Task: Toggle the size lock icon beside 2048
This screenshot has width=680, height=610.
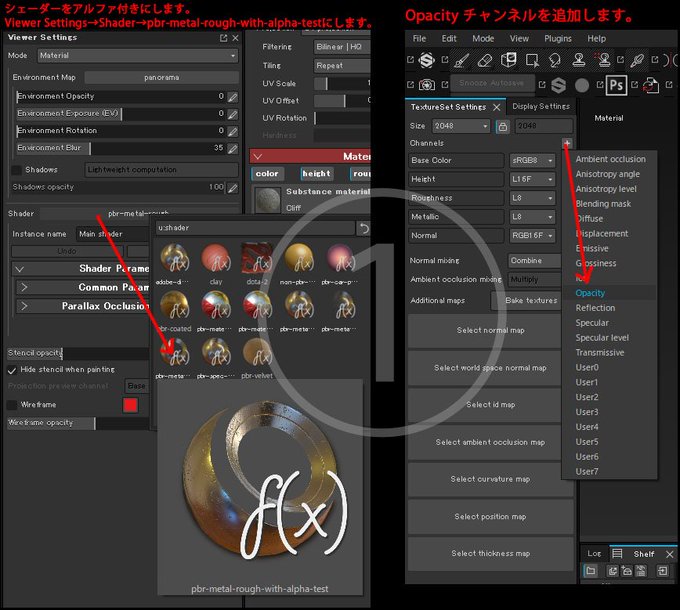Action: coord(503,127)
